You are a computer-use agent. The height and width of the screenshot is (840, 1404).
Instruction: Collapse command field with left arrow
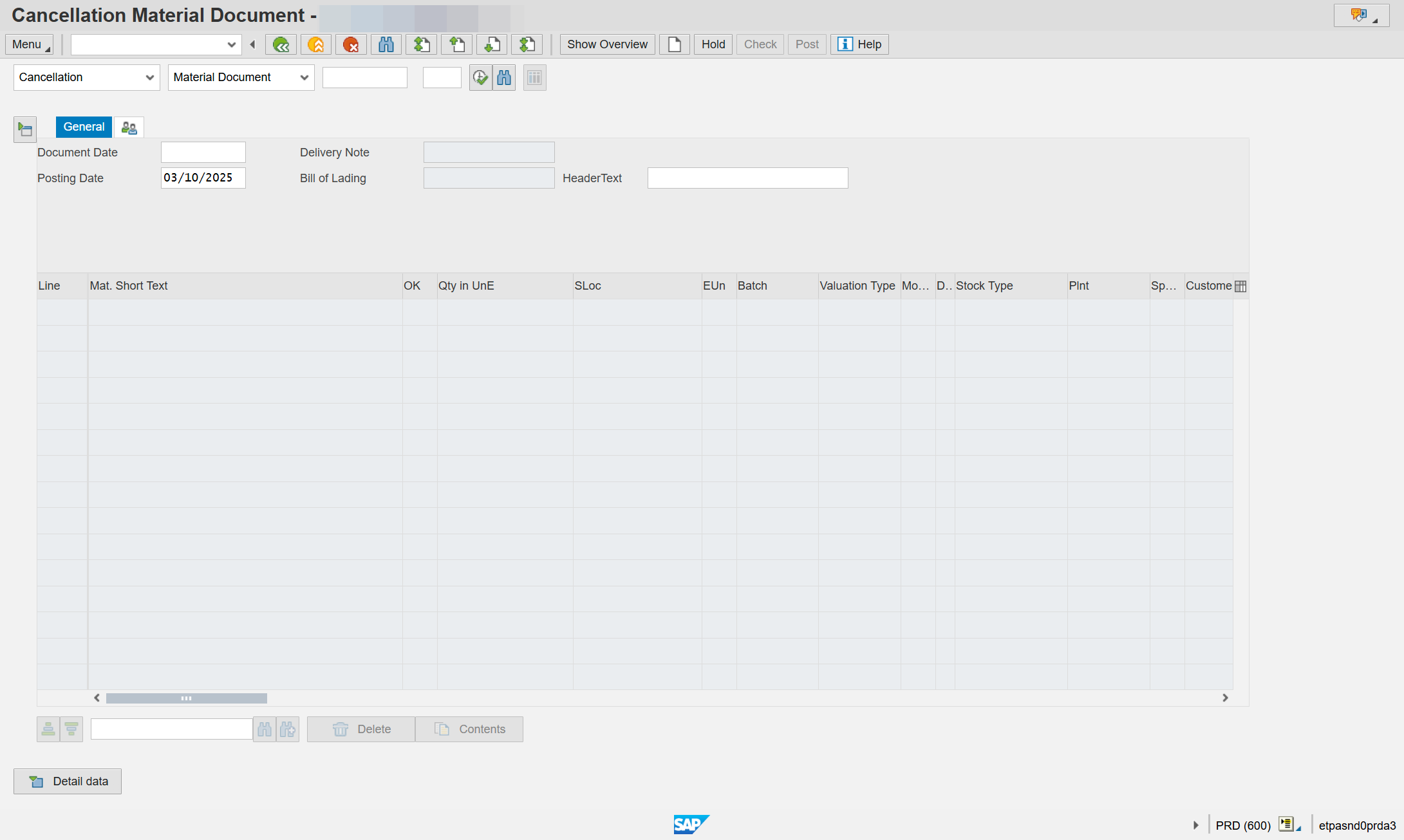click(252, 44)
